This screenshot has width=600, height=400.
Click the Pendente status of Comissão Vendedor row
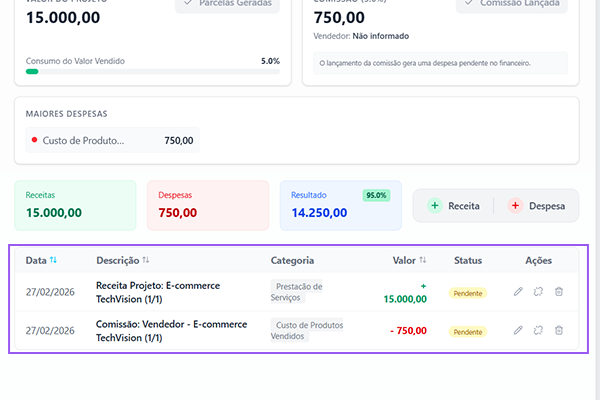pos(468,332)
